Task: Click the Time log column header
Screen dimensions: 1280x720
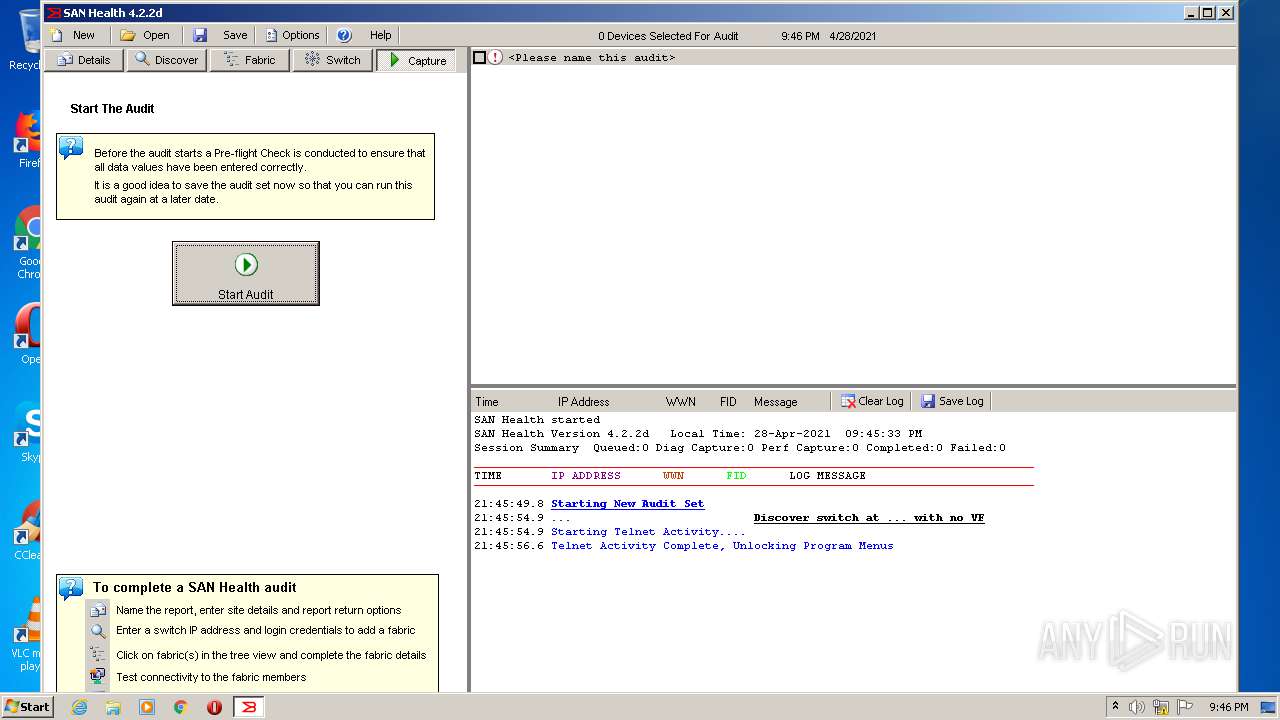Action: [x=487, y=402]
